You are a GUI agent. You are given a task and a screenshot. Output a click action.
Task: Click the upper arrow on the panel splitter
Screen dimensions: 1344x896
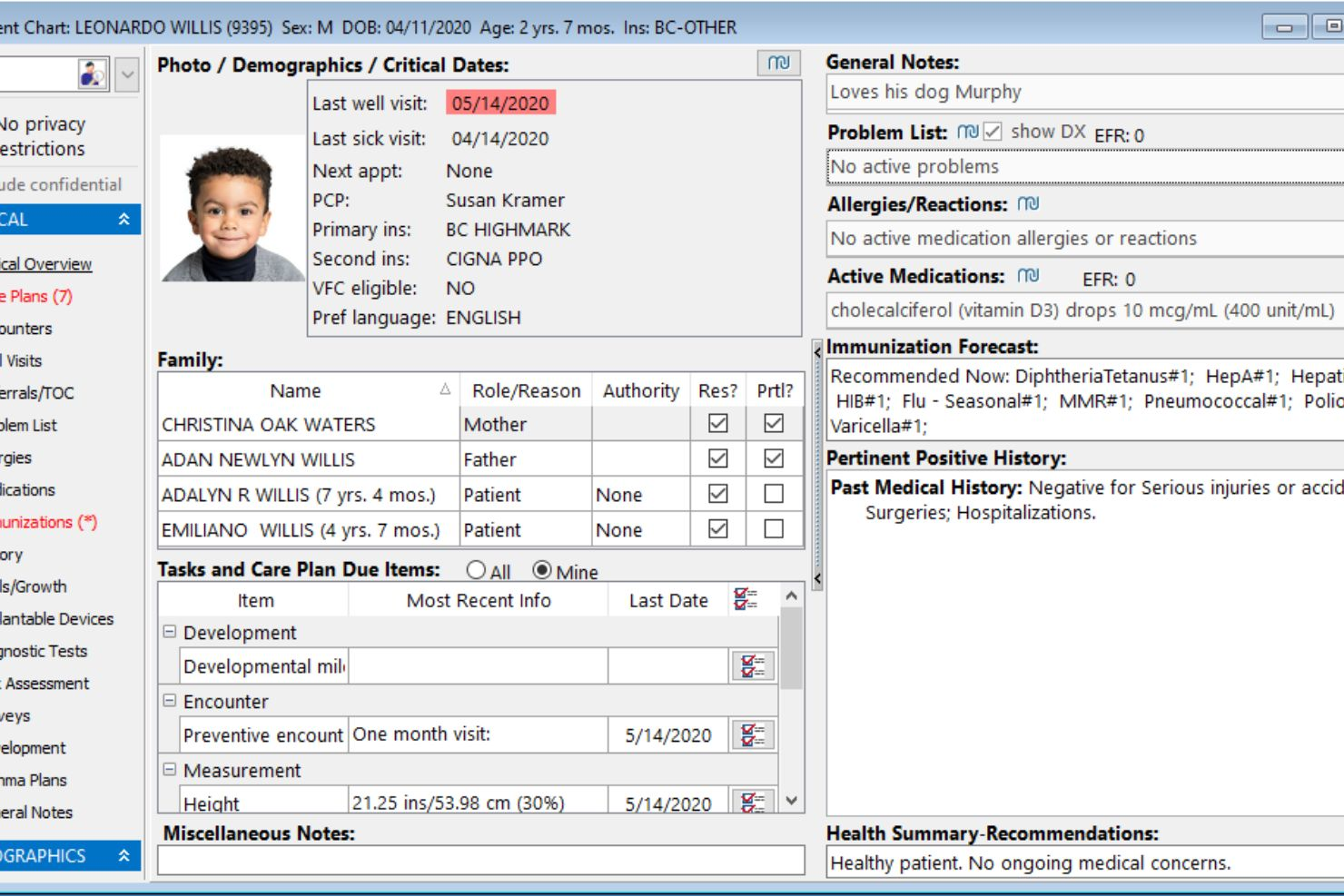817,351
